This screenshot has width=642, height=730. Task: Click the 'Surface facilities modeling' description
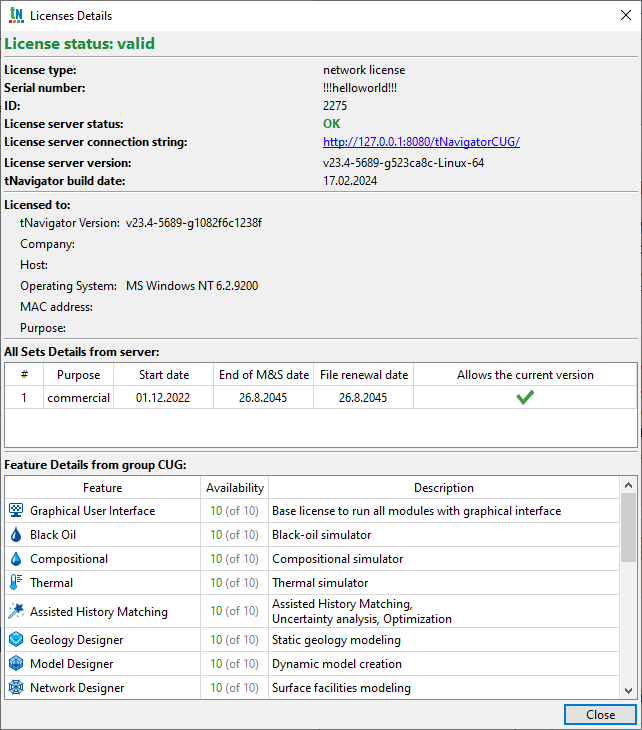341,688
